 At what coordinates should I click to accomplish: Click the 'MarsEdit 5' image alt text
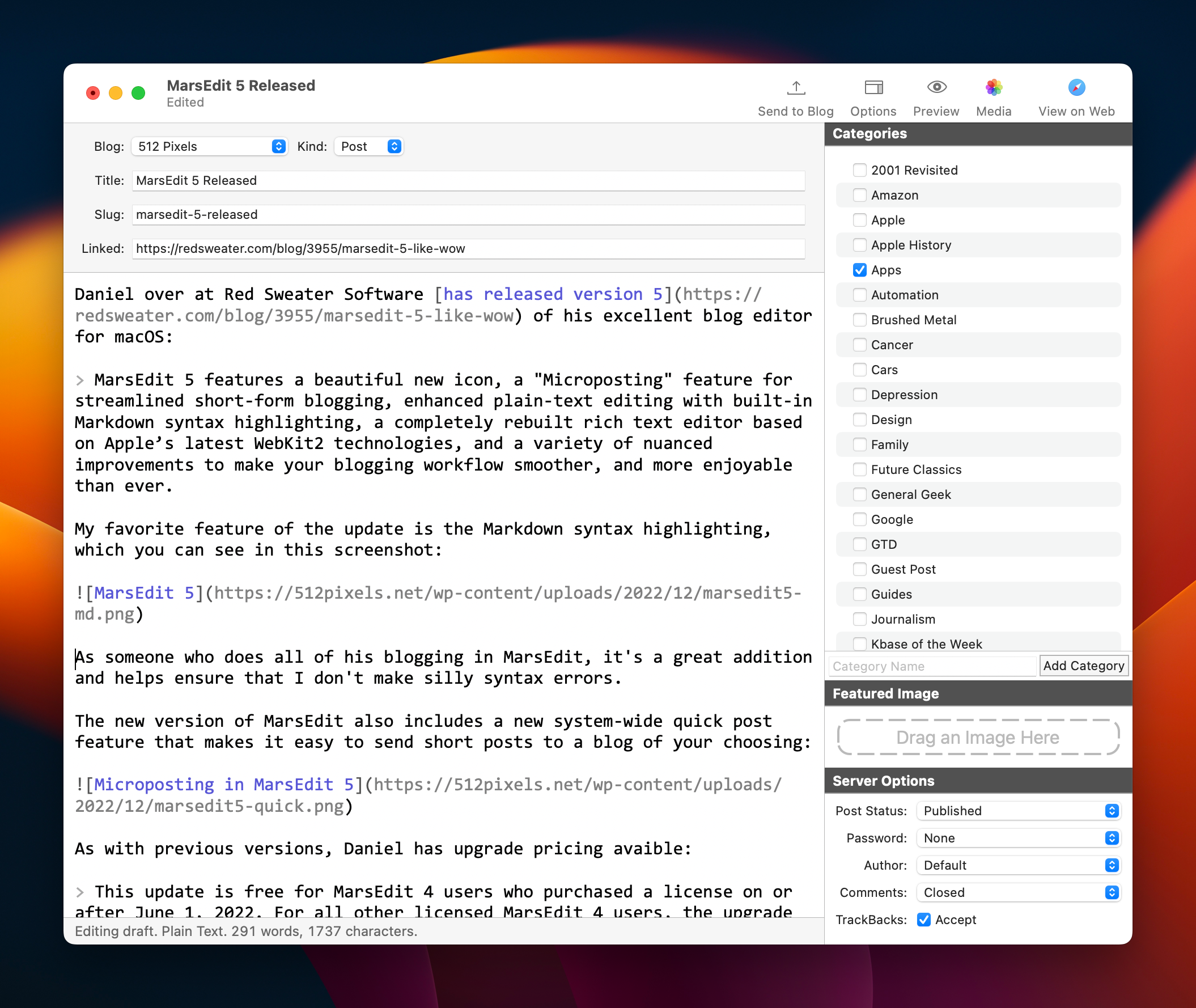(x=144, y=594)
